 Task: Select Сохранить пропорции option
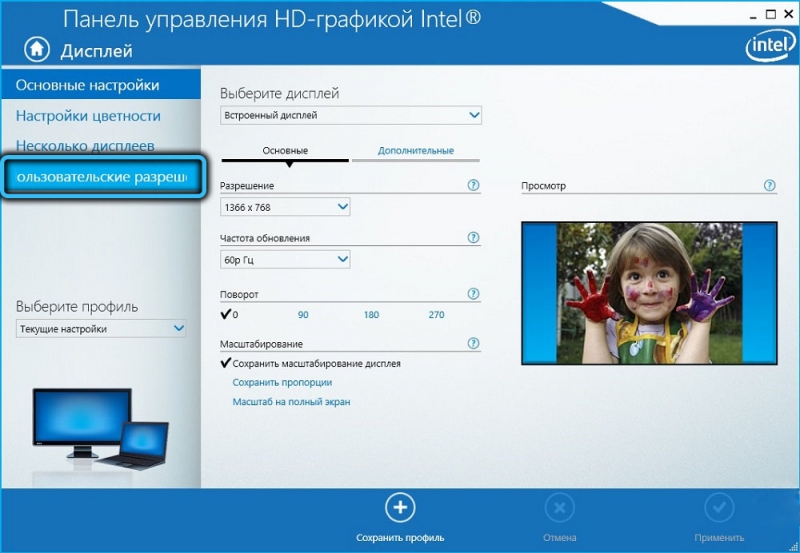(x=282, y=383)
